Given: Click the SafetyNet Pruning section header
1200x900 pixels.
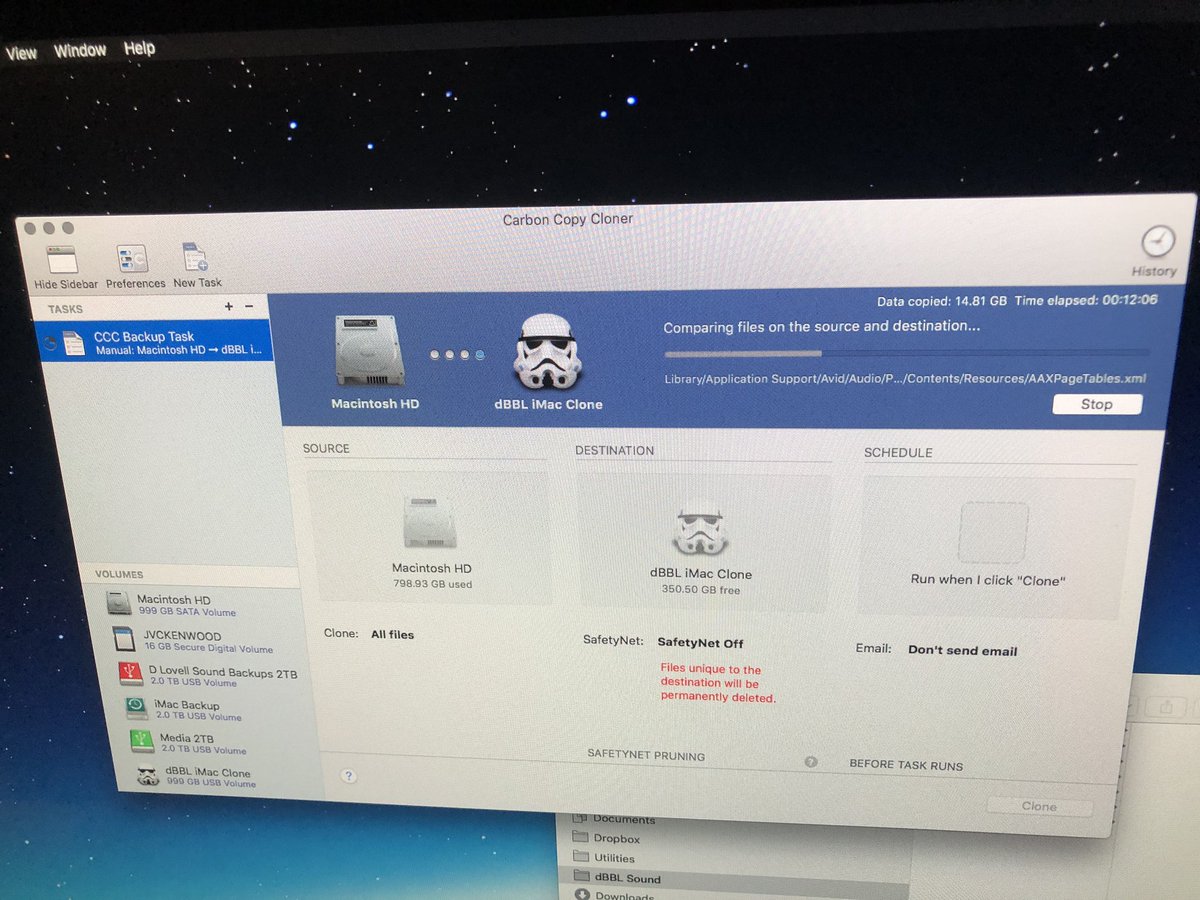Looking at the screenshot, I should click(646, 756).
